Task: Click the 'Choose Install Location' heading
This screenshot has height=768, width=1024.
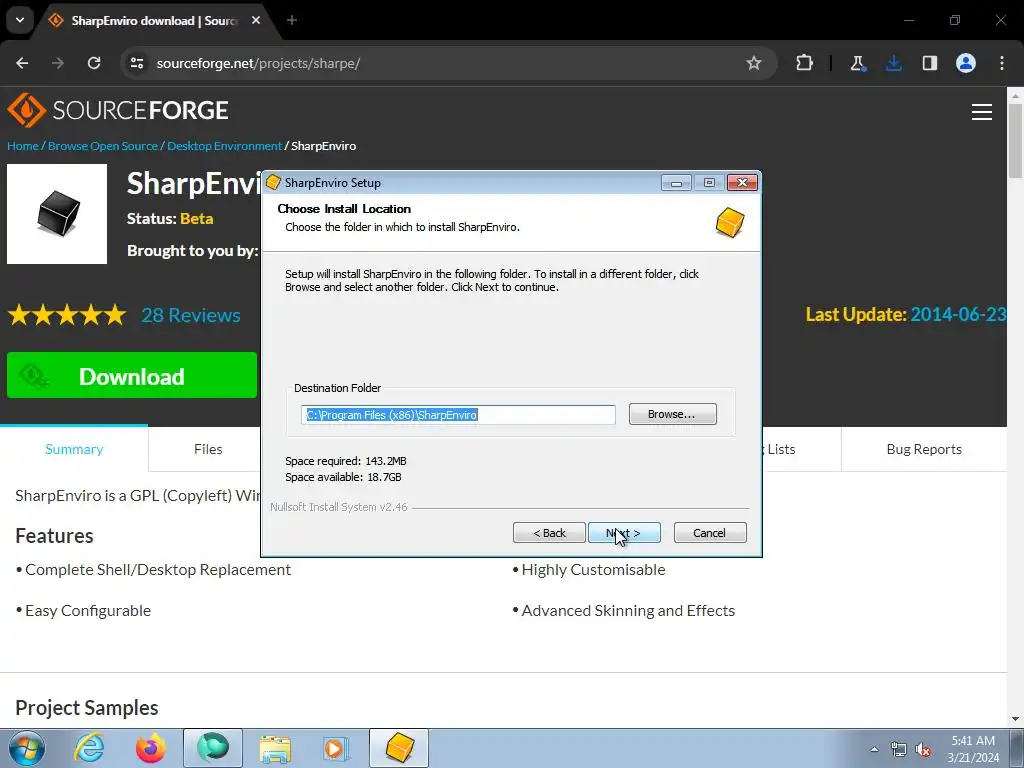Action: coord(344,209)
